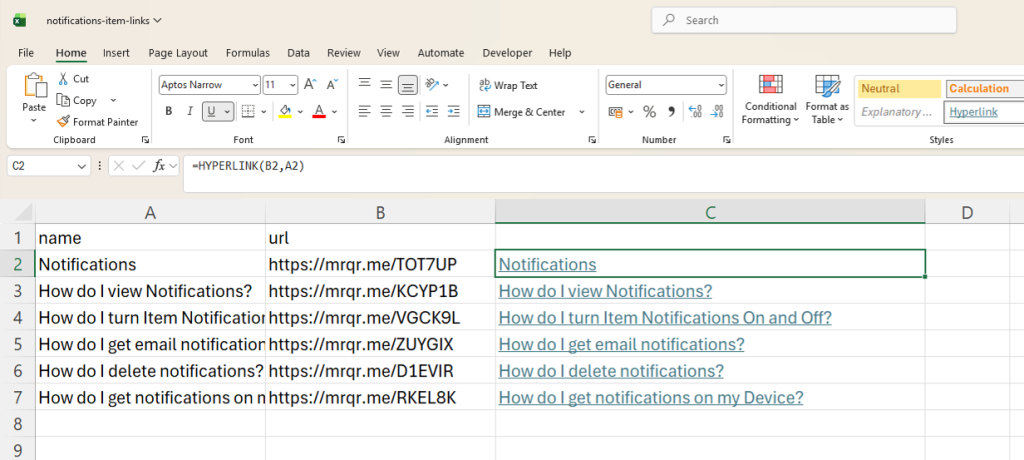Expand the Merge & Center dropdown arrow
The height and width of the screenshot is (460, 1024).
581,112
